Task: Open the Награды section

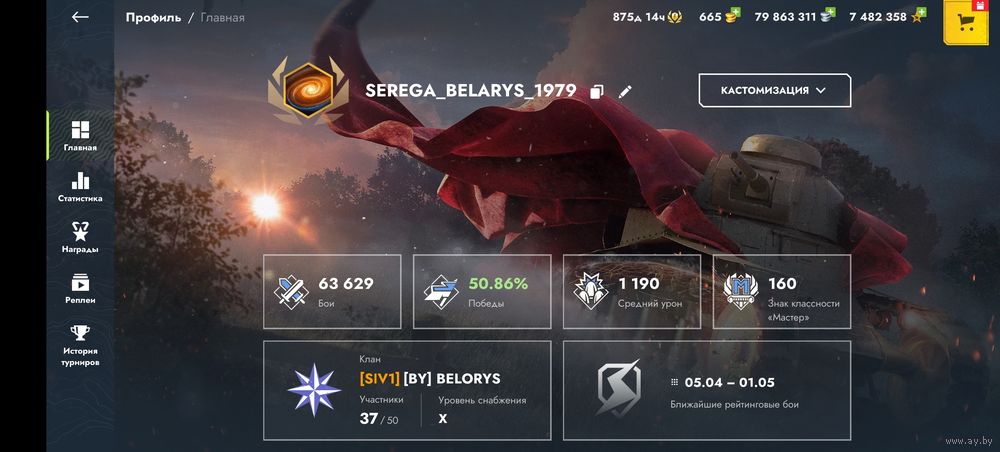Action: coord(80,238)
